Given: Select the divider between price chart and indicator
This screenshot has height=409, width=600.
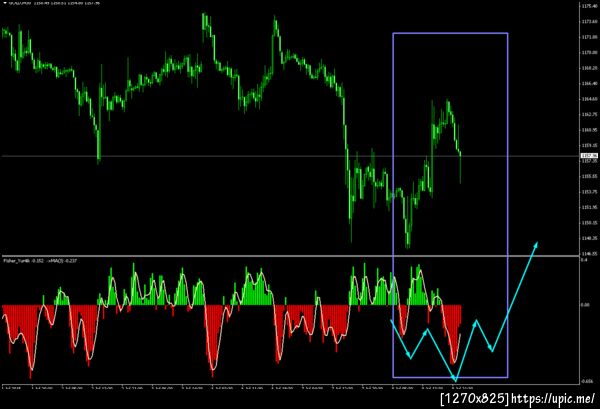Looking at the screenshot, I should tap(291, 256).
